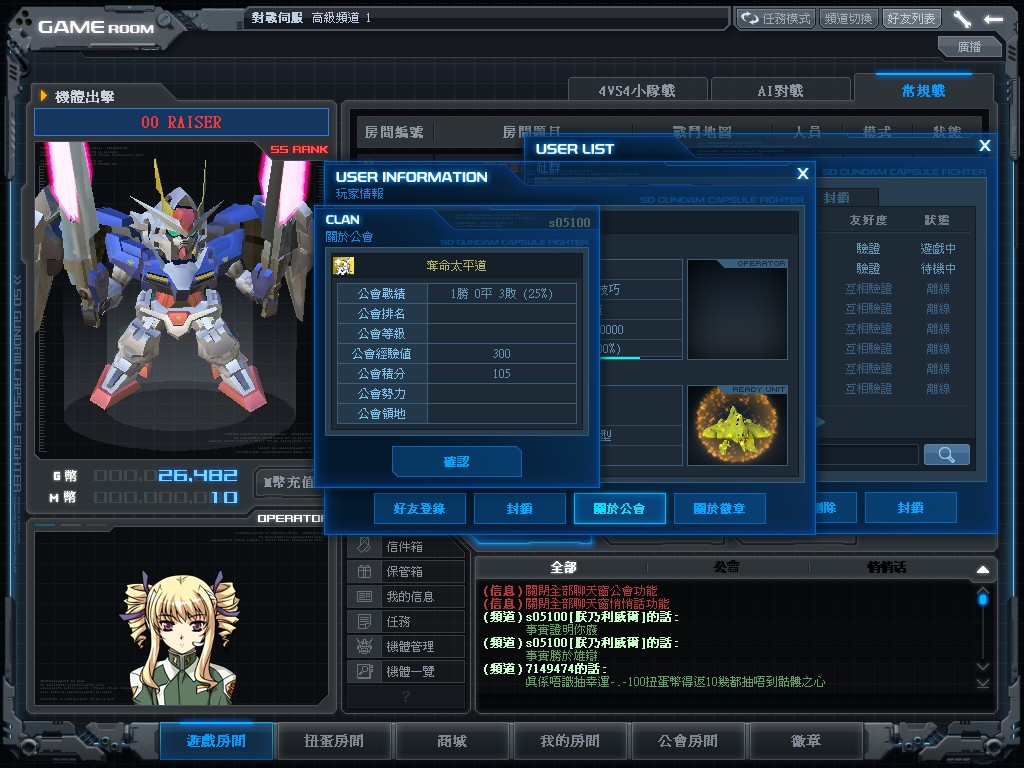Screen dimensions: 1024x768
Task: Click the icon beside 機體一覽
Action: pos(364,671)
